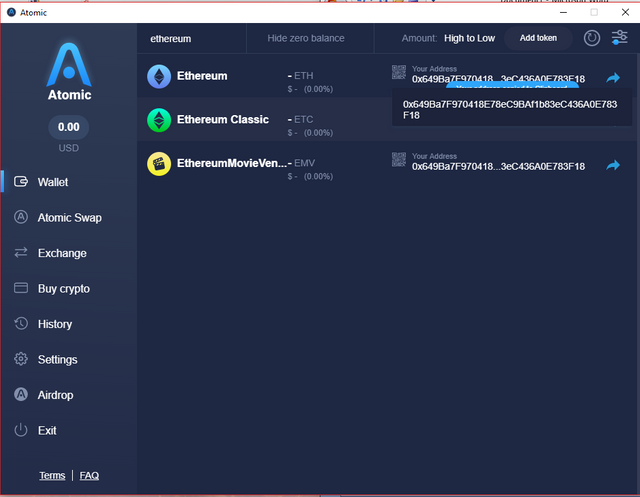Click the search field containing 'ethereum'
640x497 pixels.
192,38
